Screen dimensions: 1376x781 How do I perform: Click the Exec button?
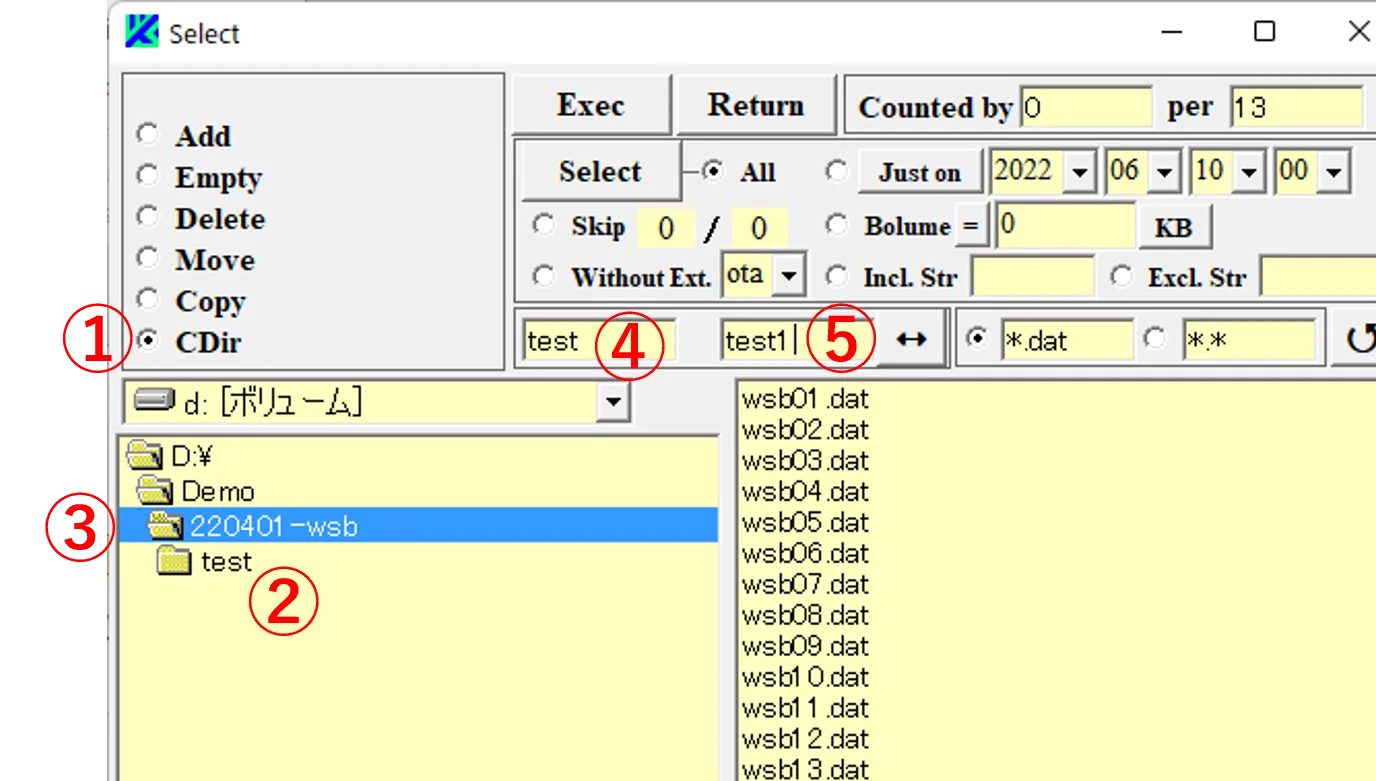(x=591, y=105)
